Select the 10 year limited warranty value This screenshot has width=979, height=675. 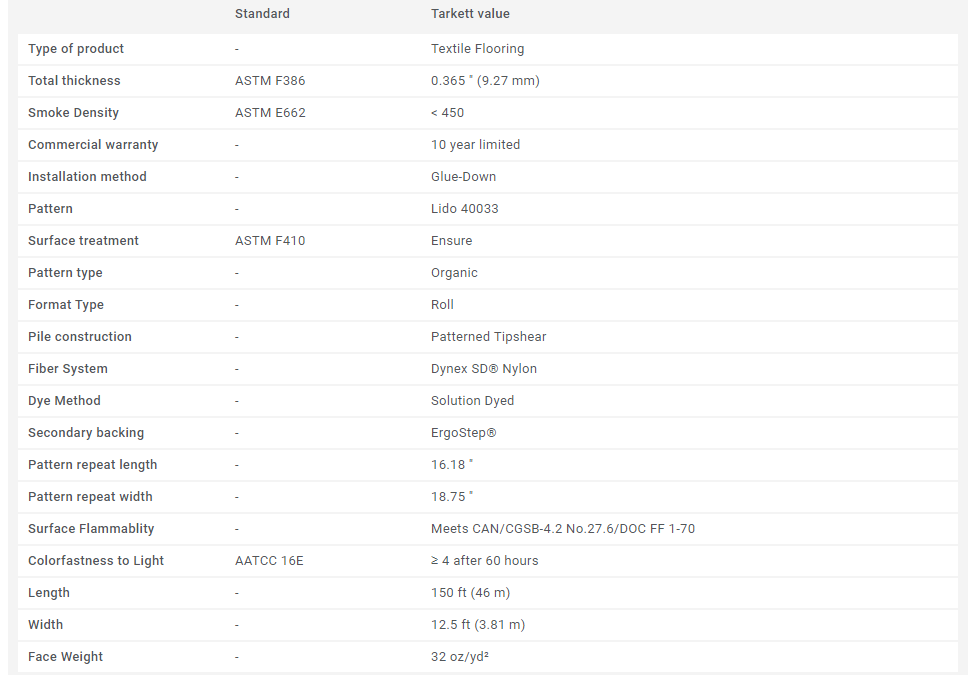(475, 145)
